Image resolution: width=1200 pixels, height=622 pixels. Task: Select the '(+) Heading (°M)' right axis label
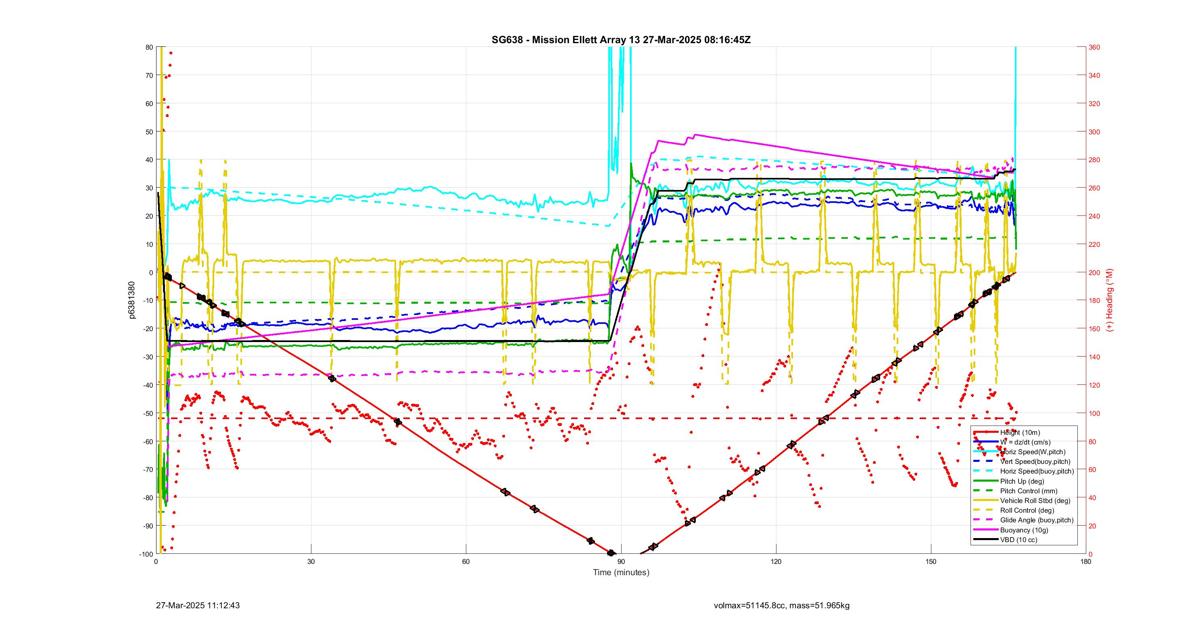click(1110, 300)
